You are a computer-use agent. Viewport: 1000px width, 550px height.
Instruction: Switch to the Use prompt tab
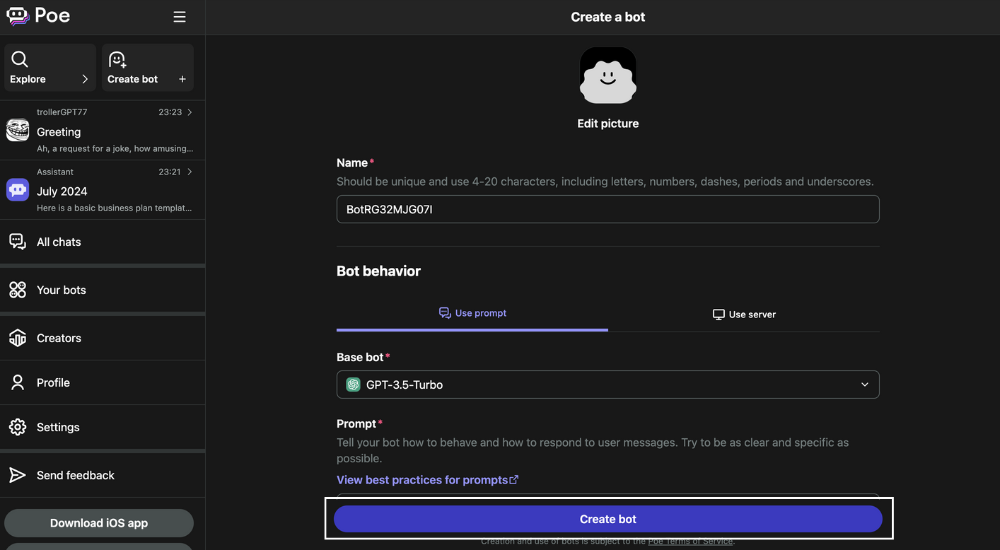click(x=472, y=313)
